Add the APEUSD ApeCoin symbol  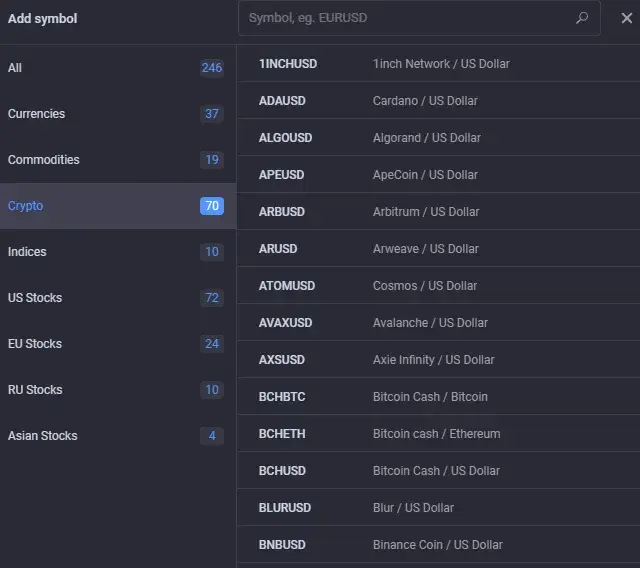point(438,175)
